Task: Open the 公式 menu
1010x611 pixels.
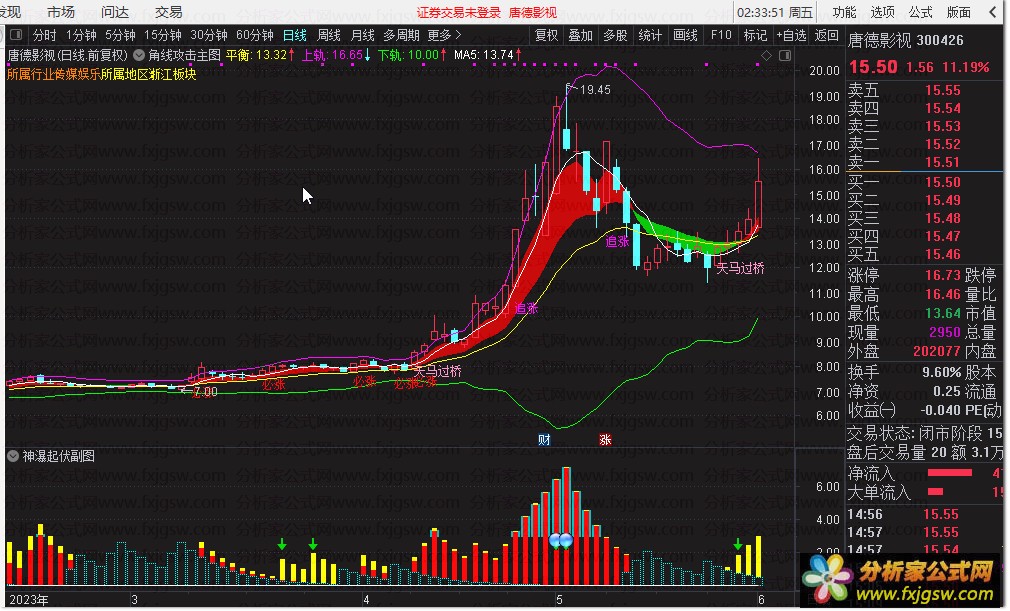Action: 920,12
